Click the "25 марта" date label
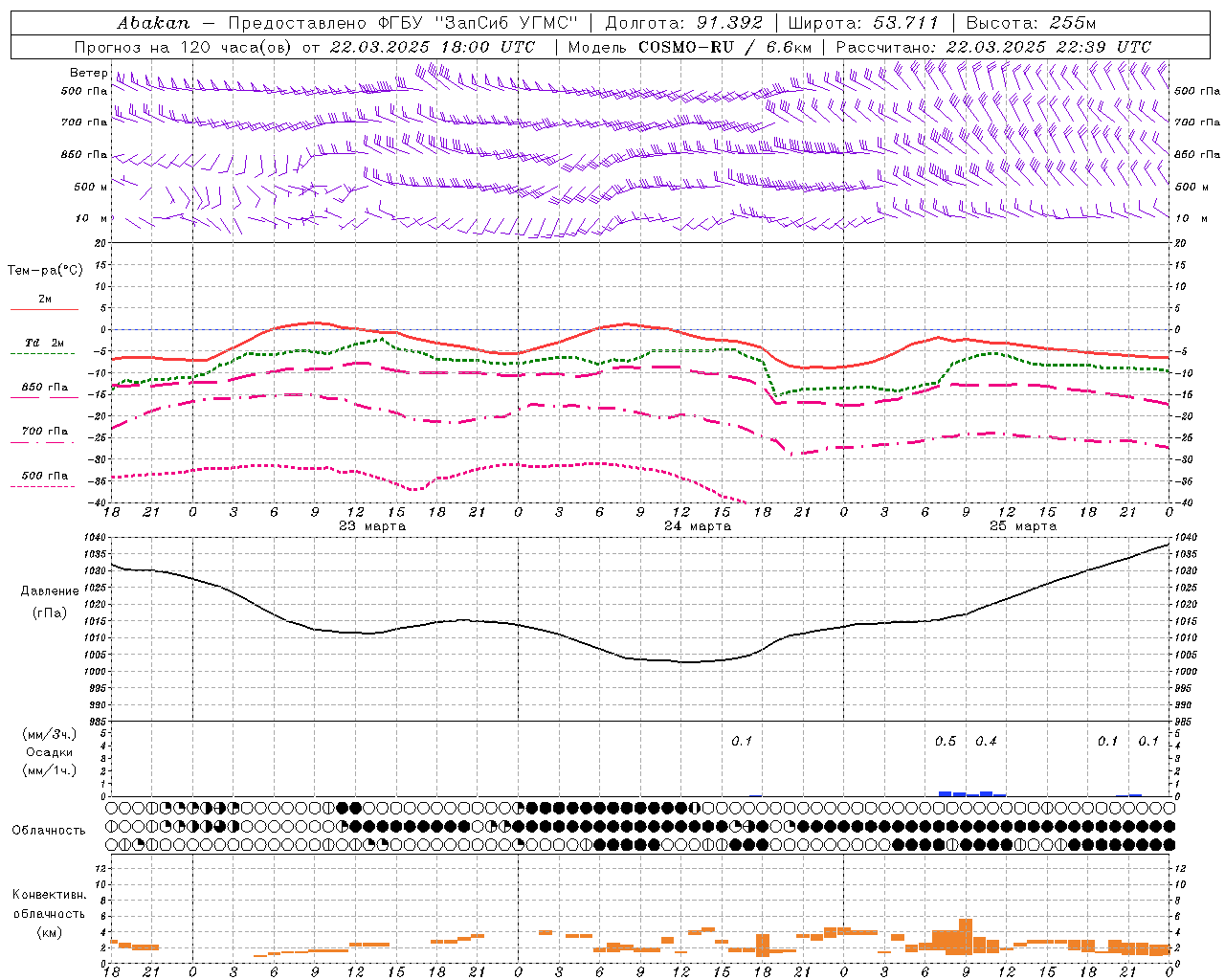The width and height of the screenshot is (1225, 980). [1023, 526]
